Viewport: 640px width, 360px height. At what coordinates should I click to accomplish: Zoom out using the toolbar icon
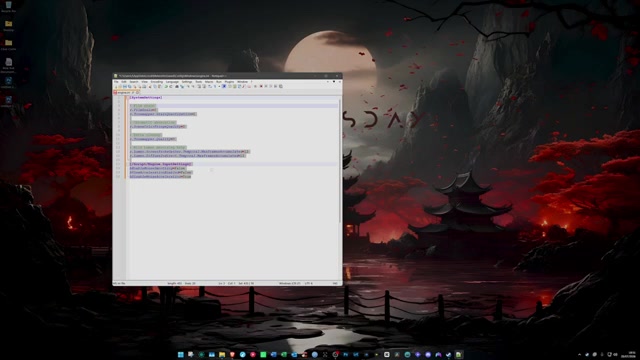(193, 87)
